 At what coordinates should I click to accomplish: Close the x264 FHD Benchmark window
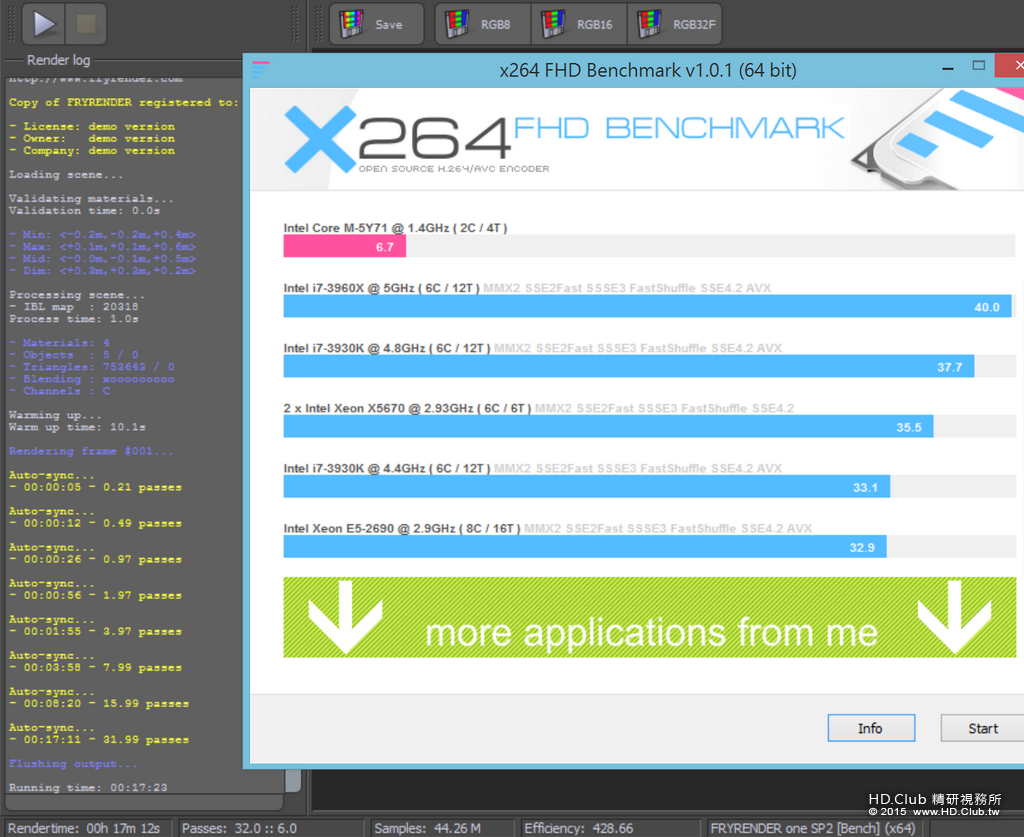[1011, 65]
